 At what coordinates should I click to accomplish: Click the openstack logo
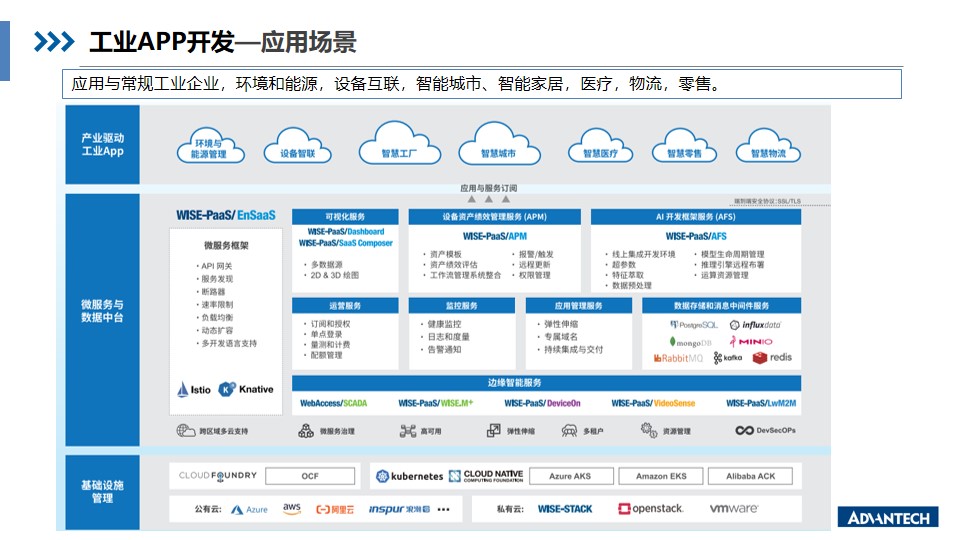(x=650, y=508)
